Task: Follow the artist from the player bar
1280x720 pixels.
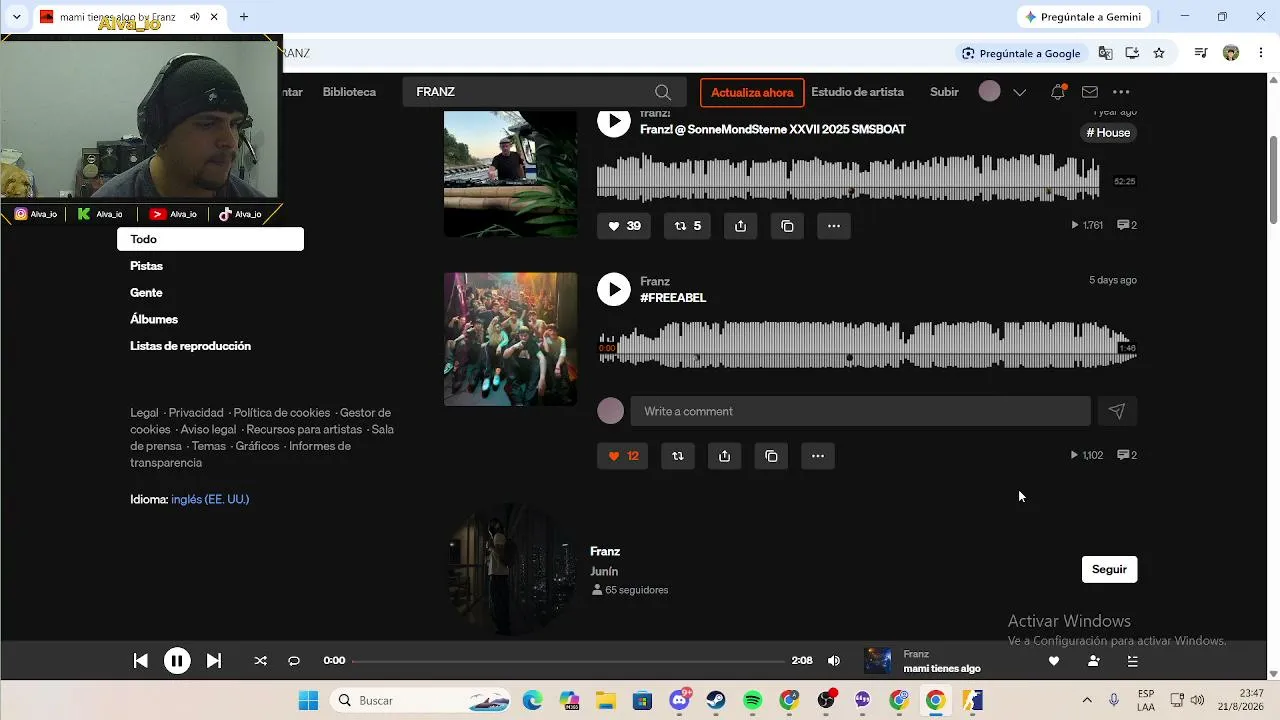Action: click(1093, 661)
